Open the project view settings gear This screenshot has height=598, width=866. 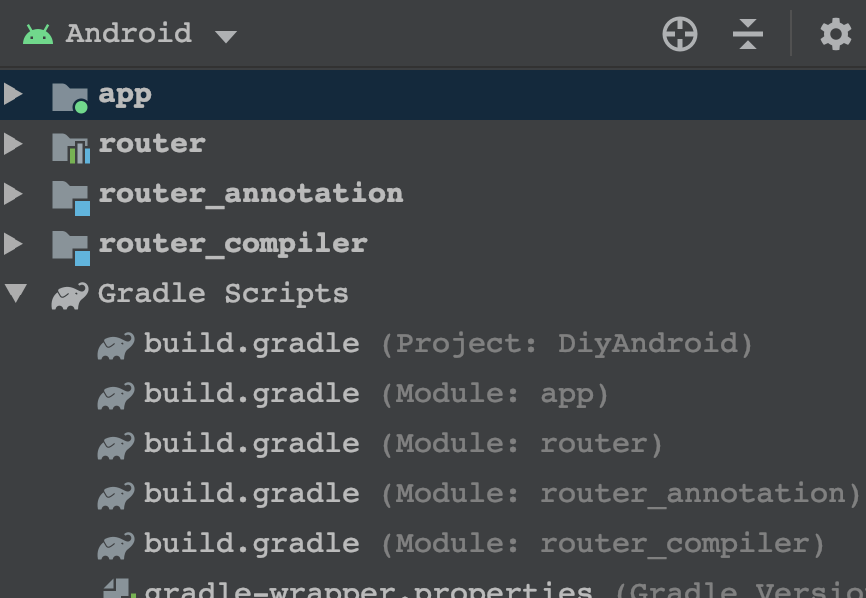835,35
